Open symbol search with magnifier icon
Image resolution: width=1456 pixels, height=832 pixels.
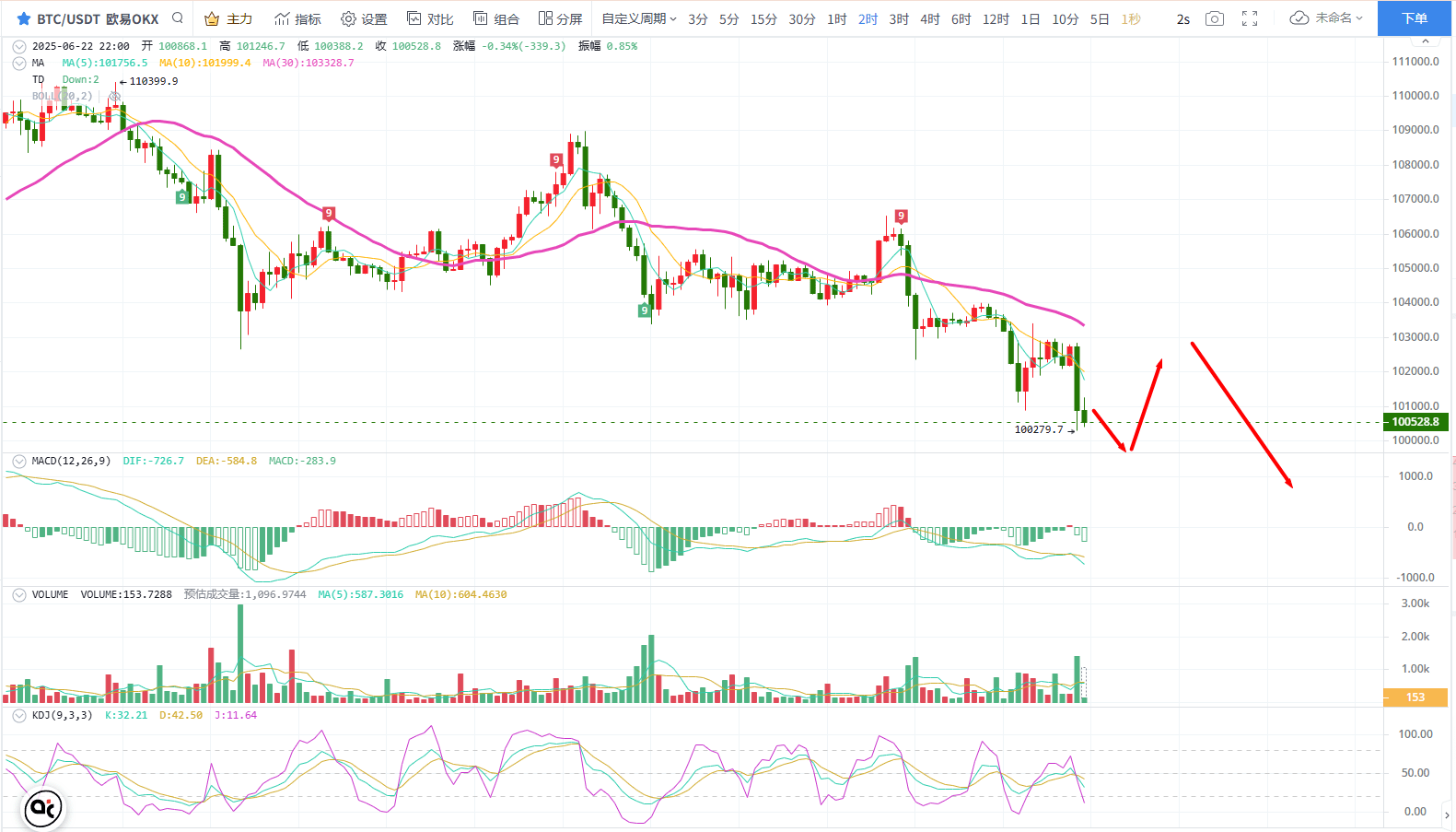click(x=178, y=18)
